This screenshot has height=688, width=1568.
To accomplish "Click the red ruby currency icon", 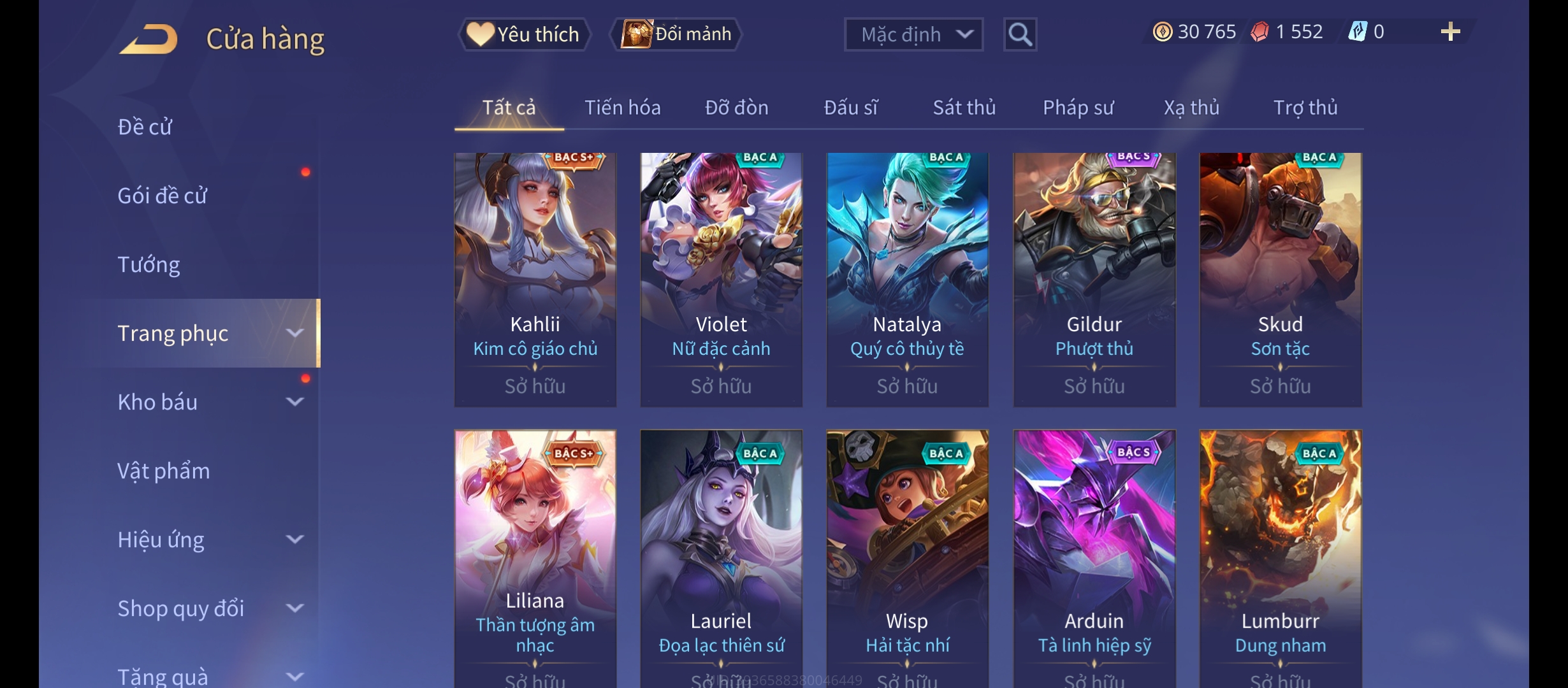I will click(1259, 32).
